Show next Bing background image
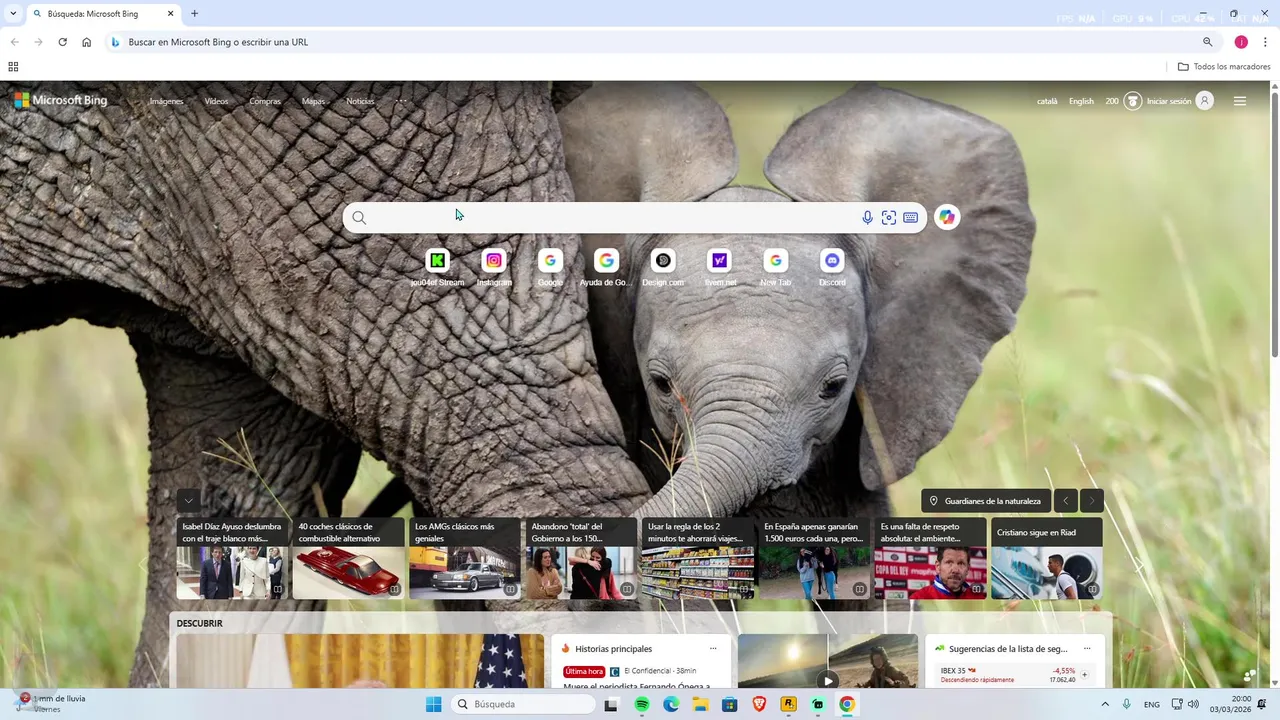1280x720 pixels. click(x=1092, y=501)
